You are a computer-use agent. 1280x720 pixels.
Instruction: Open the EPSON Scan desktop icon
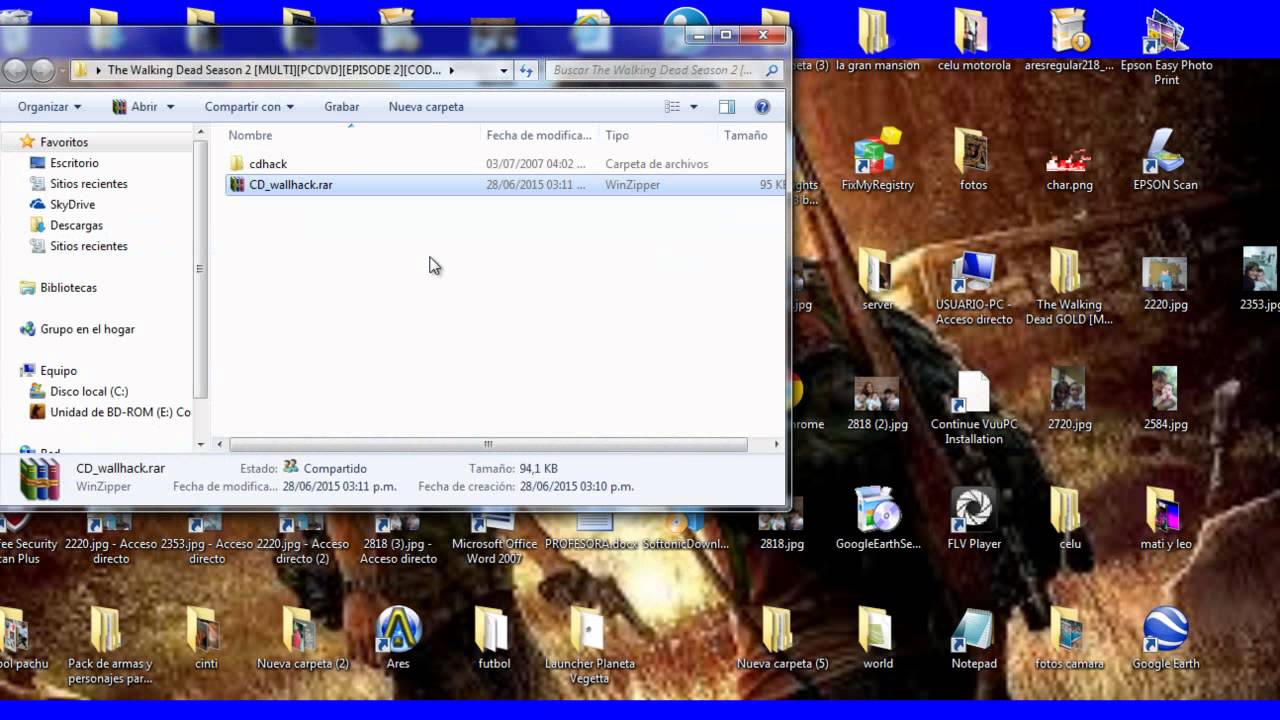pyautogui.click(x=1165, y=160)
